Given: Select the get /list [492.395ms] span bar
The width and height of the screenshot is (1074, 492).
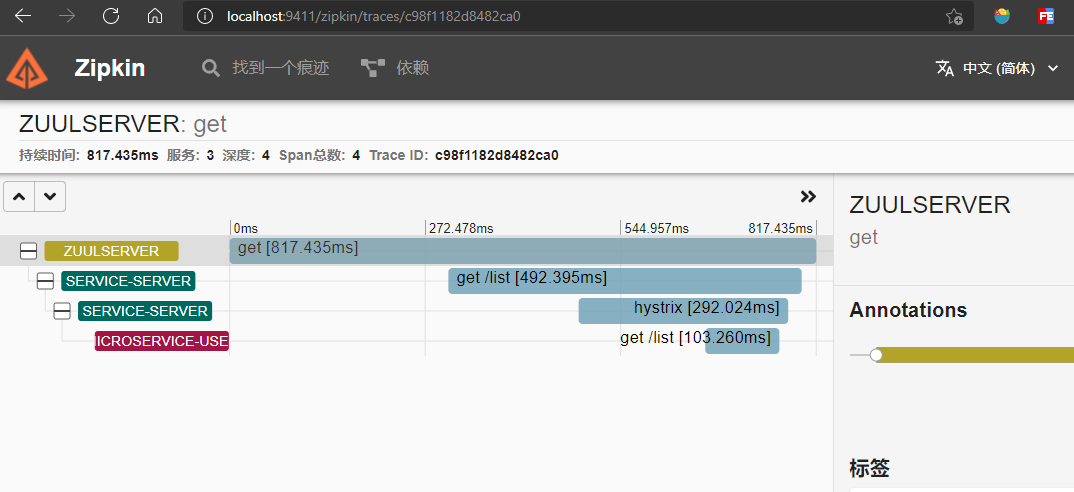Looking at the screenshot, I should 625,281.
